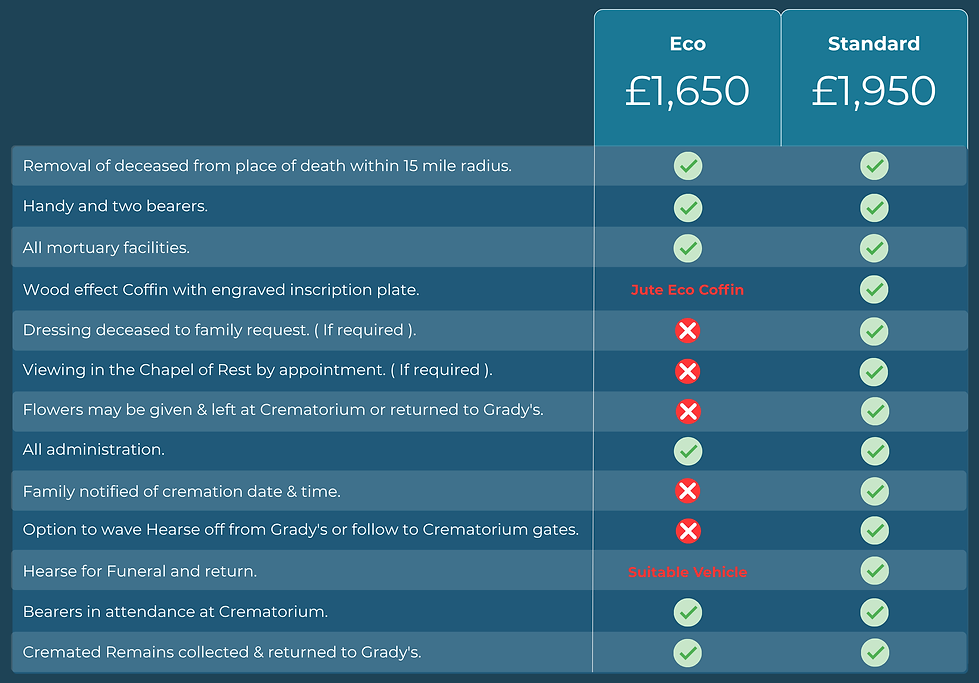Click the red Jute Eco Coffin label
Screen dimensions: 979x683
(687, 290)
